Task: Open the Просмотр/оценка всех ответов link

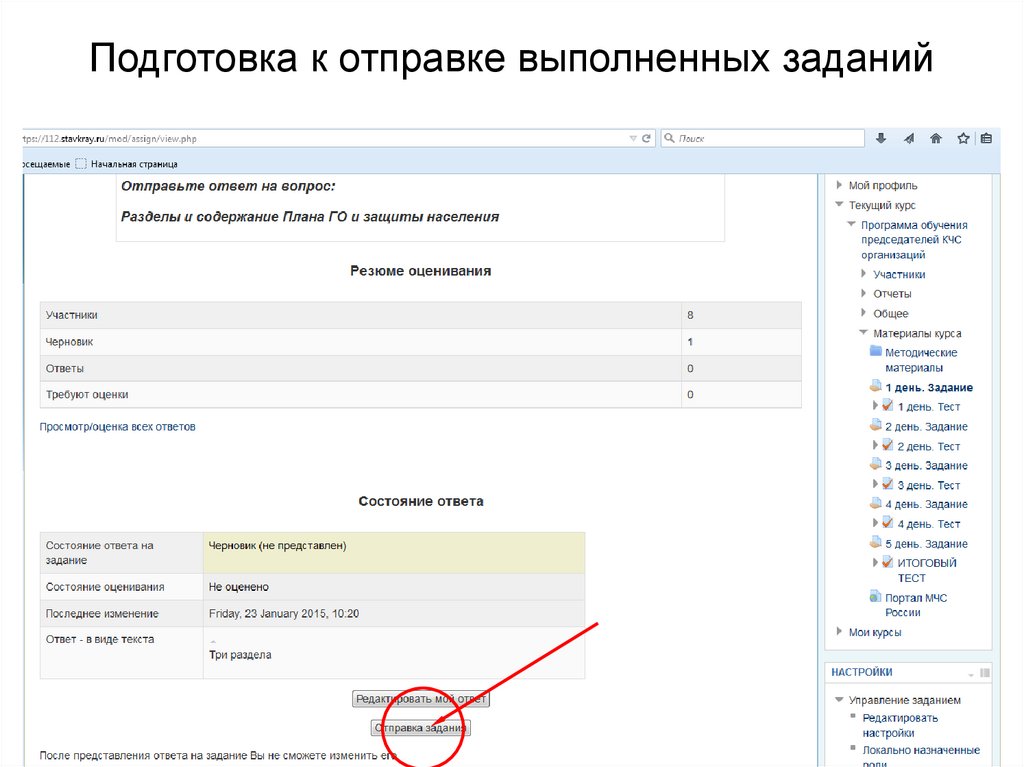Action: [118, 427]
